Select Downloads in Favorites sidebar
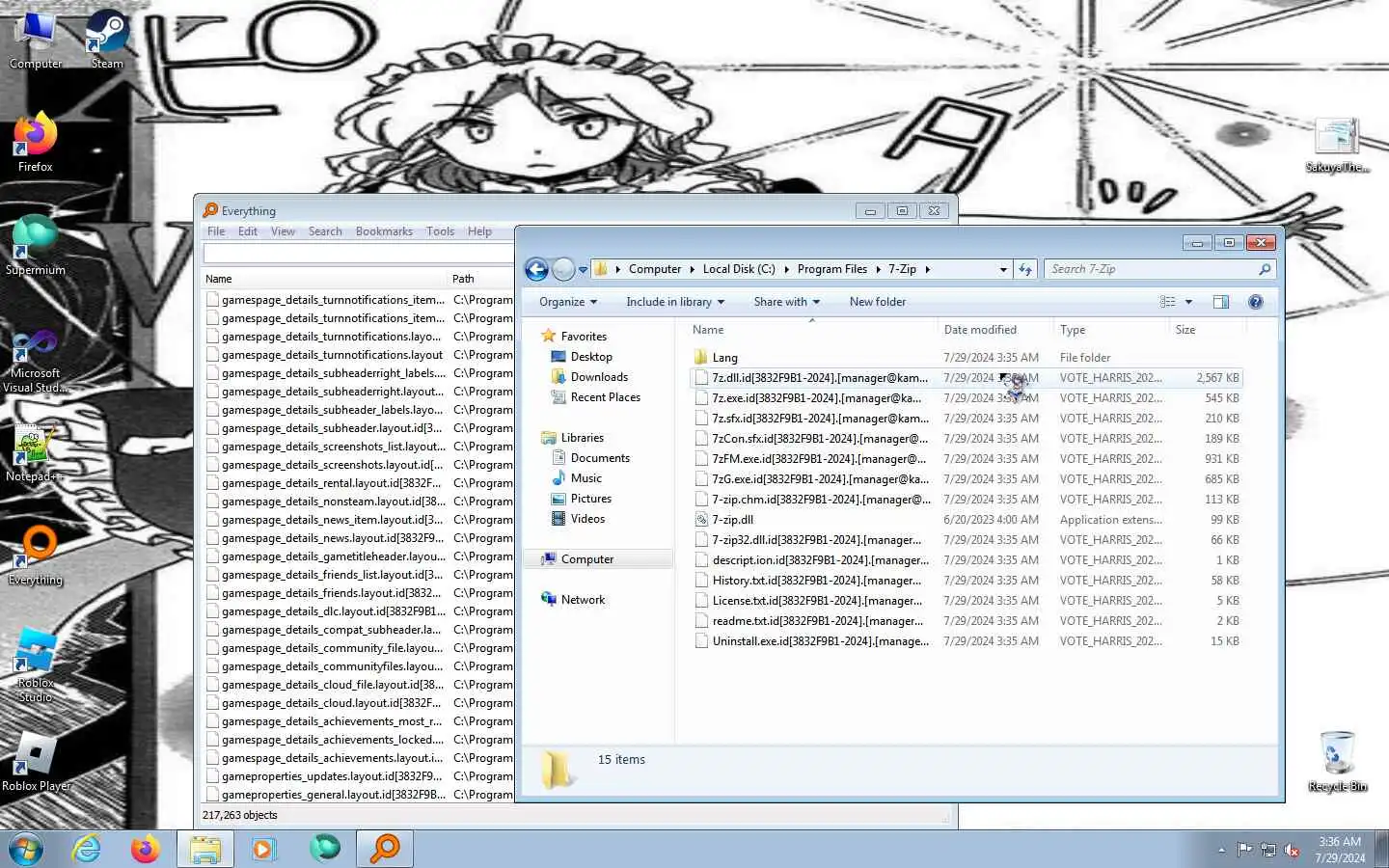Screen dimensions: 1389x868 pyautogui.click(x=599, y=377)
